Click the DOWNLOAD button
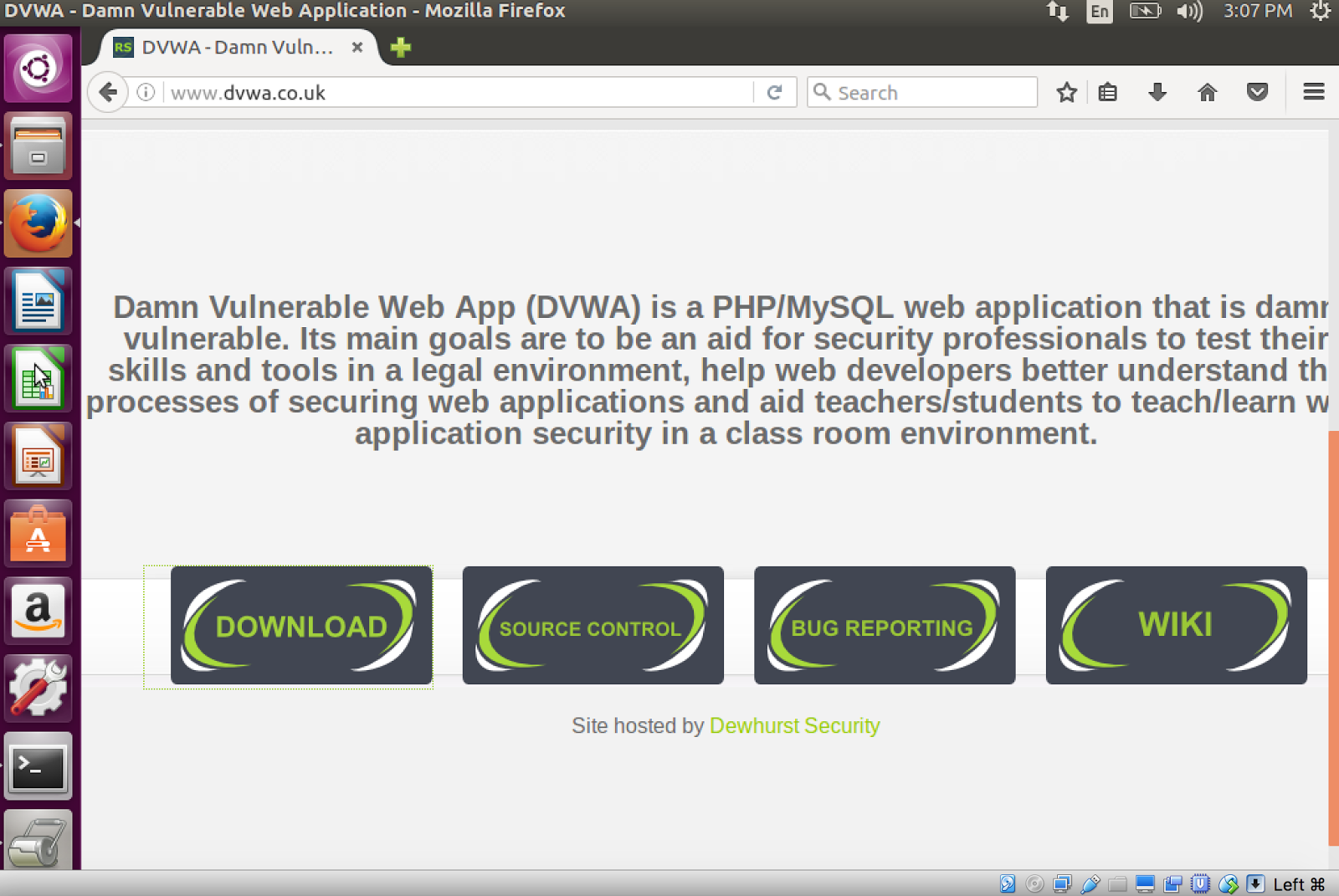 [x=301, y=626]
